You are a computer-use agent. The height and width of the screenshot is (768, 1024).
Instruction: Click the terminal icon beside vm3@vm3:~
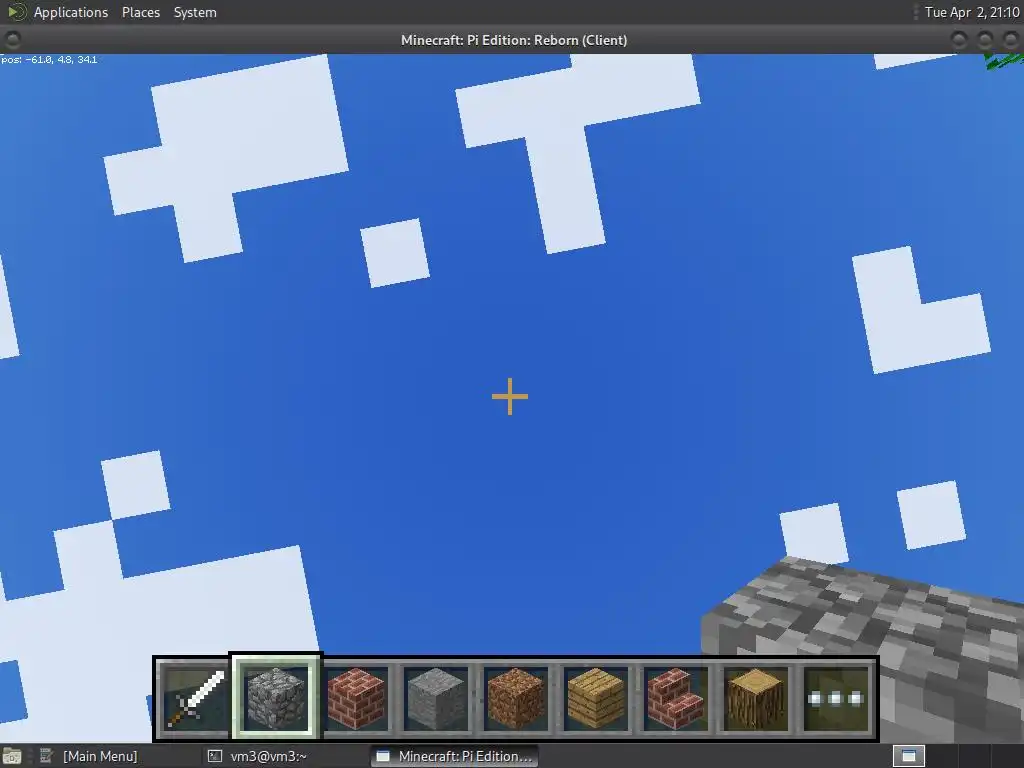click(x=215, y=756)
